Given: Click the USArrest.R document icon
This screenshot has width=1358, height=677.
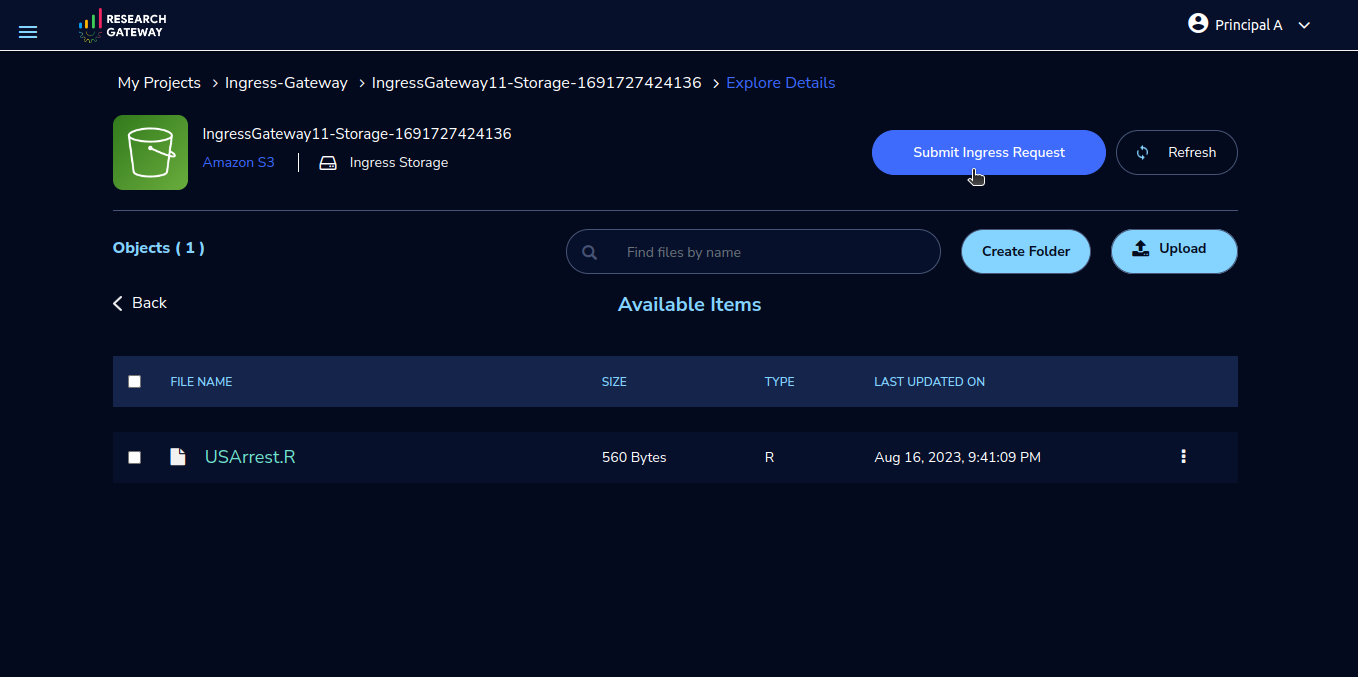Looking at the screenshot, I should point(178,457).
